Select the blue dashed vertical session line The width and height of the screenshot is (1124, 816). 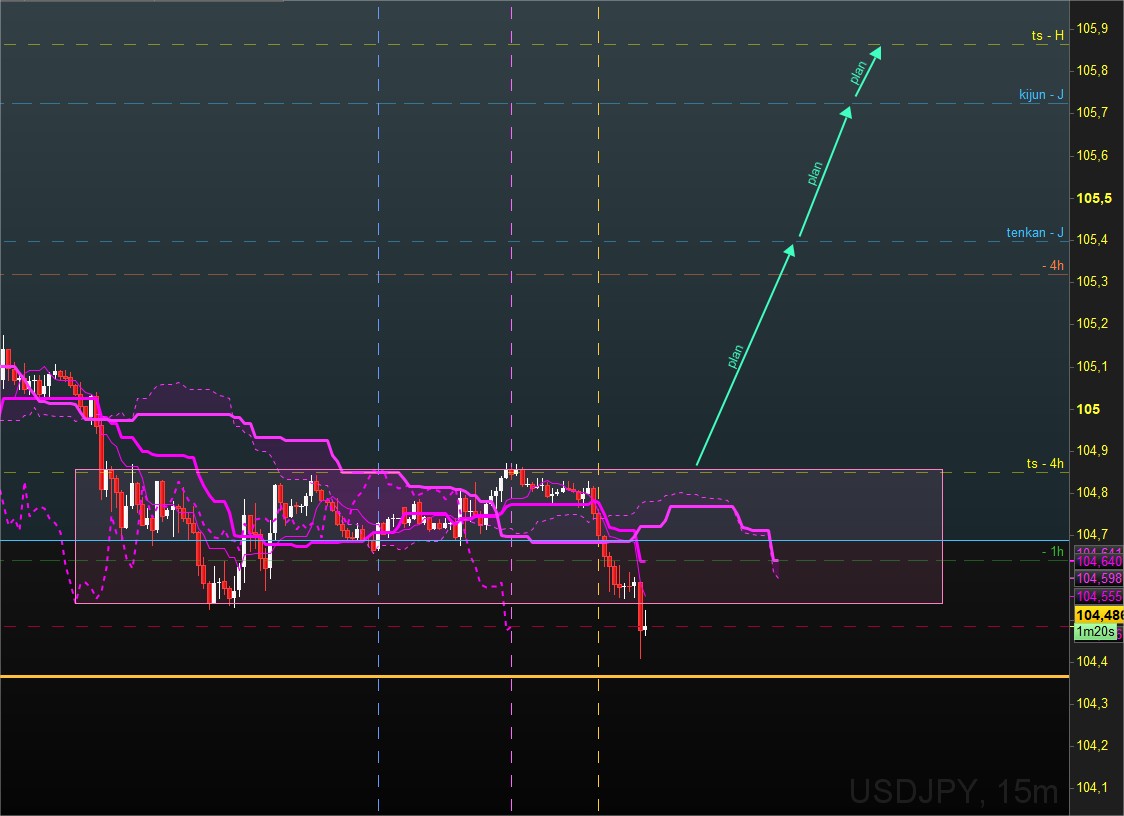coord(378,407)
